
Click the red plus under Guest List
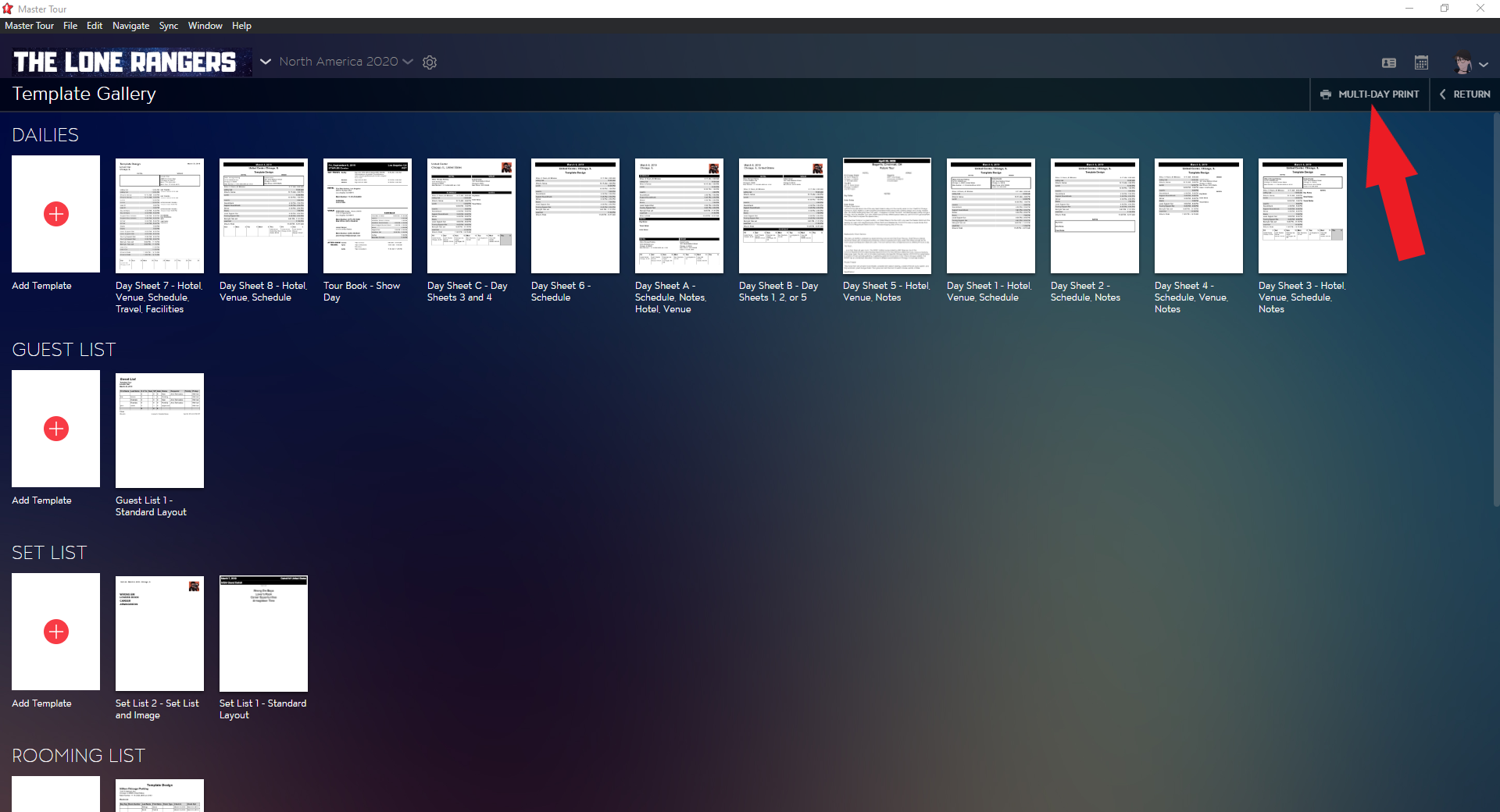(56, 429)
